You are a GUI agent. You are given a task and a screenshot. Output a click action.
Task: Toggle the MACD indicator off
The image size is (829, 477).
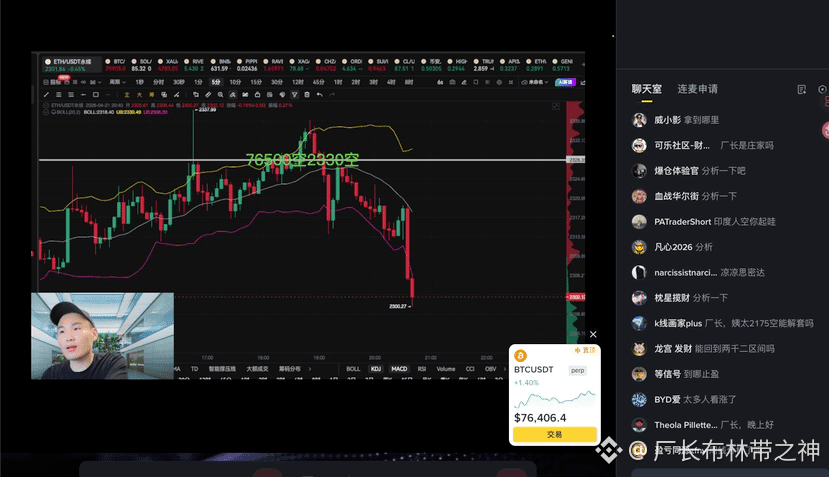[399, 369]
